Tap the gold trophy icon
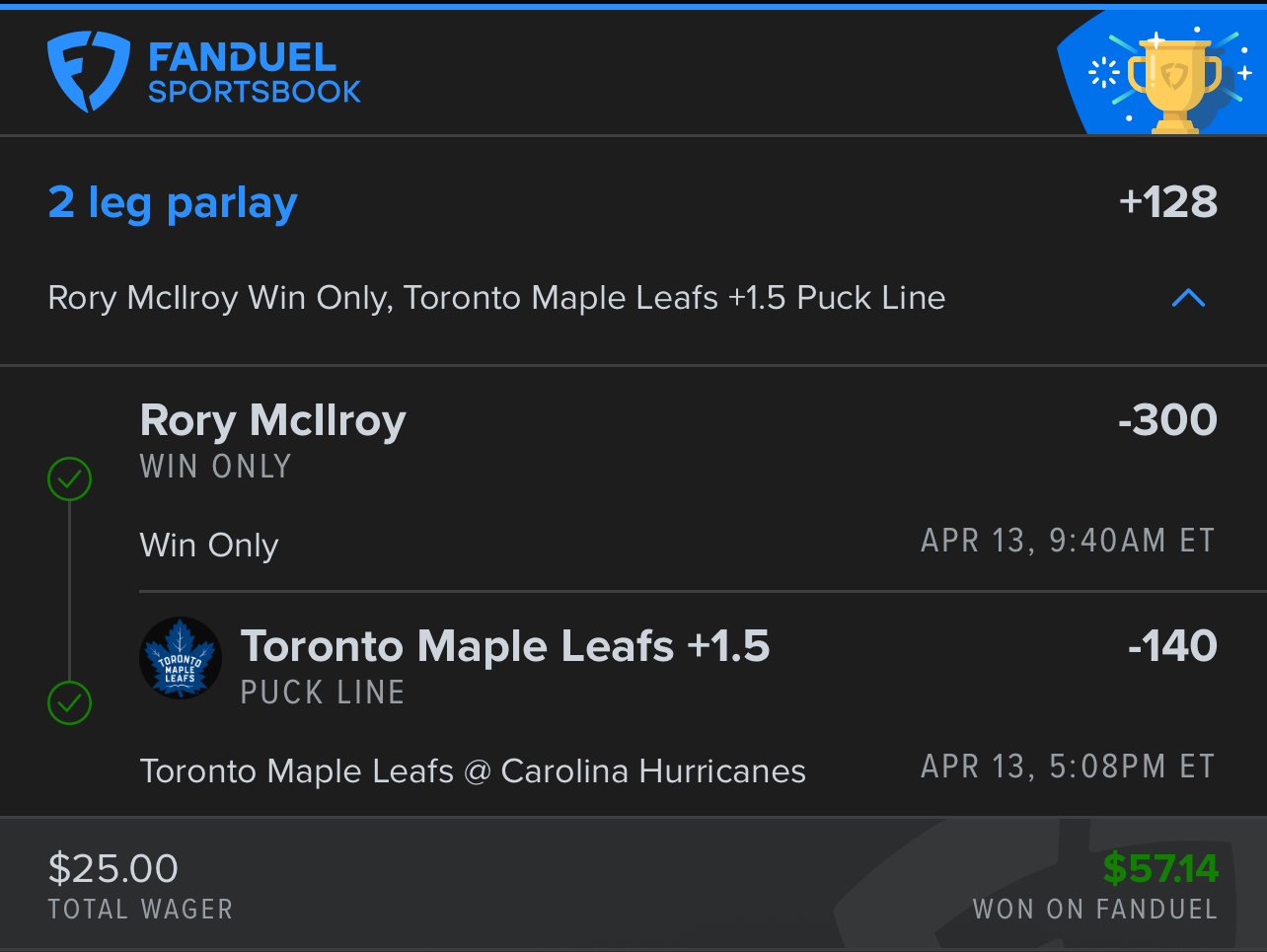1267x952 pixels. tap(1174, 83)
